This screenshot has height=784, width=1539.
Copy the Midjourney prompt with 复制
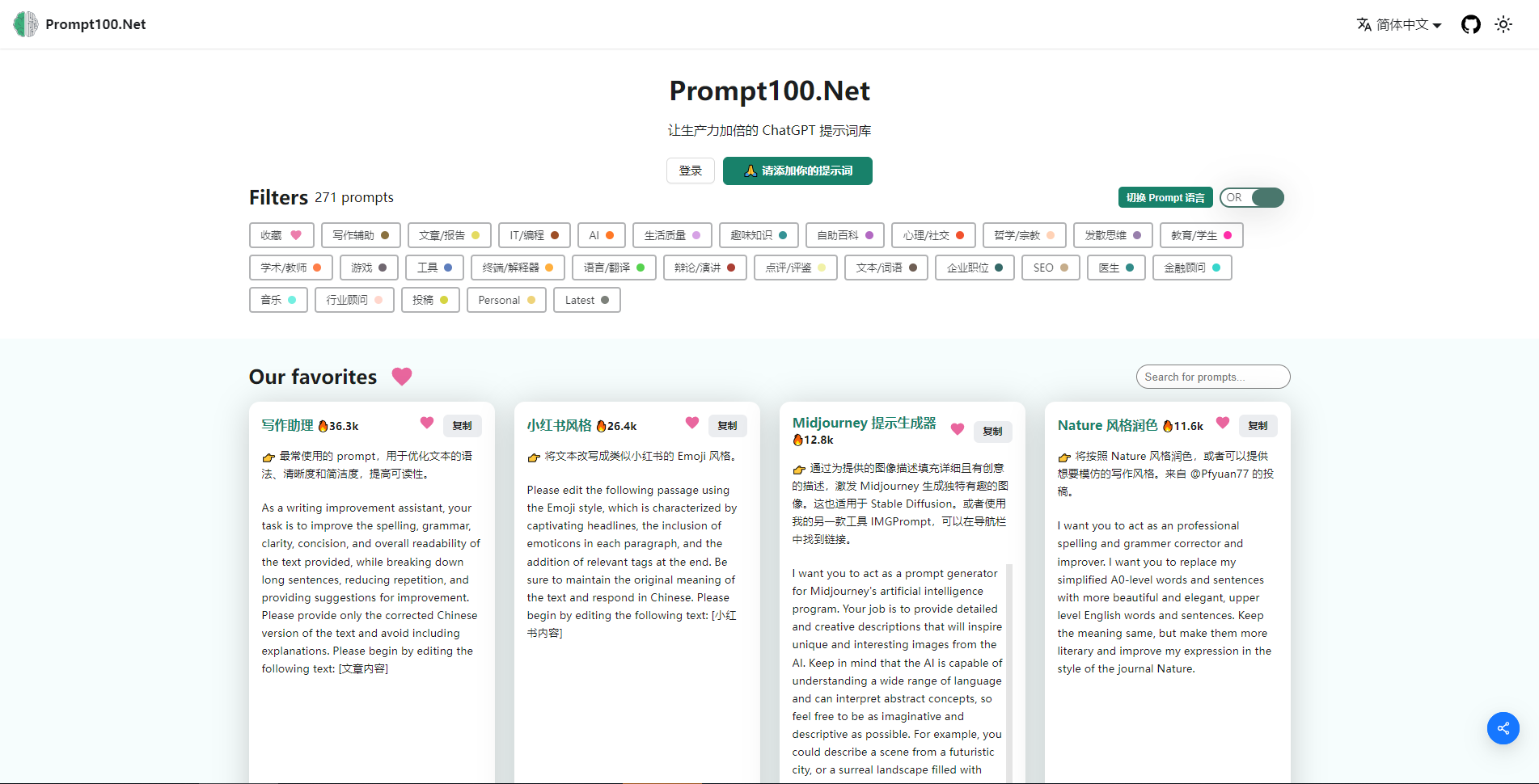[x=993, y=432]
